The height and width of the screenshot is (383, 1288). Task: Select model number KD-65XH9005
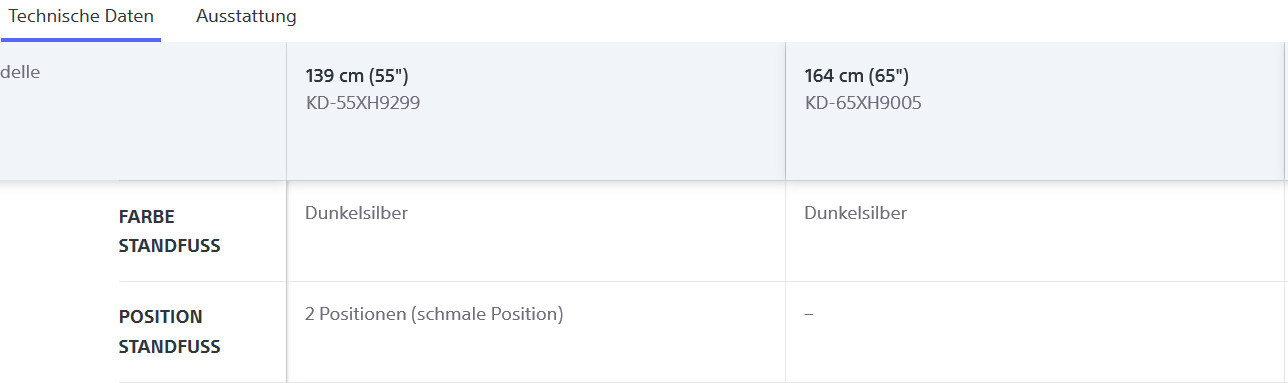click(x=862, y=102)
